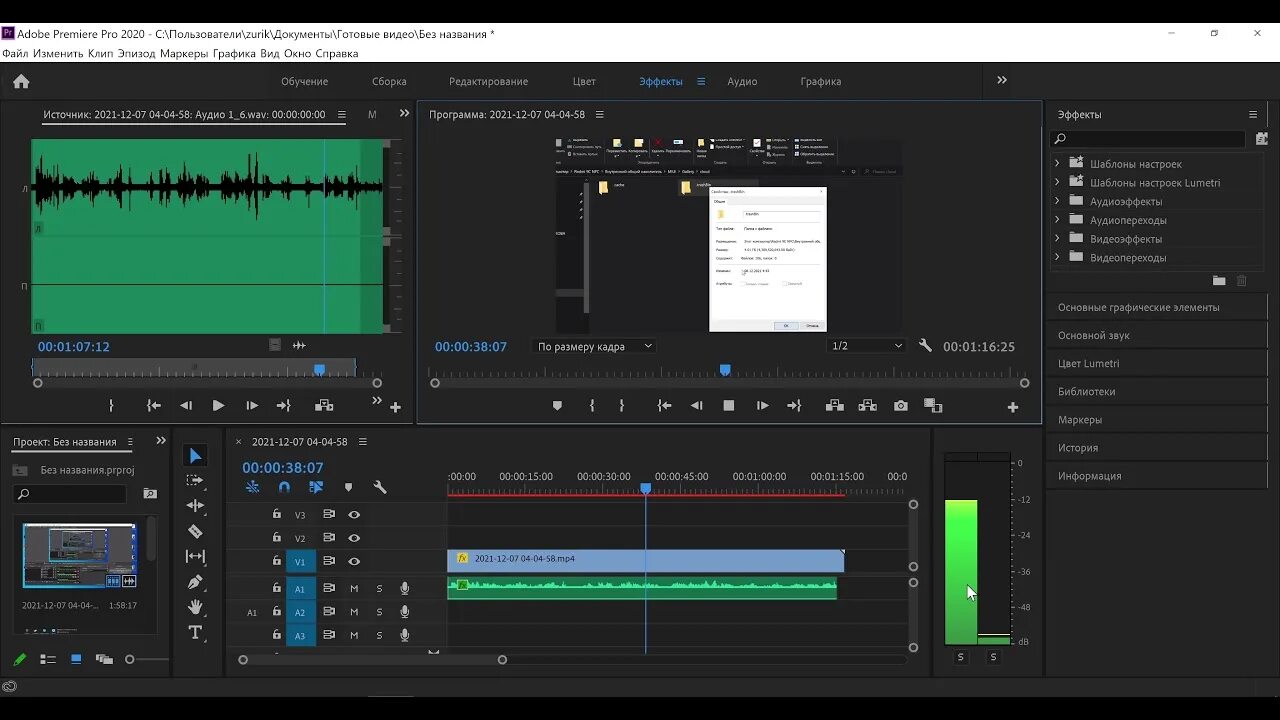Toggle V3 track output eye
This screenshot has height=720, width=1280.
click(x=354, y=514)
